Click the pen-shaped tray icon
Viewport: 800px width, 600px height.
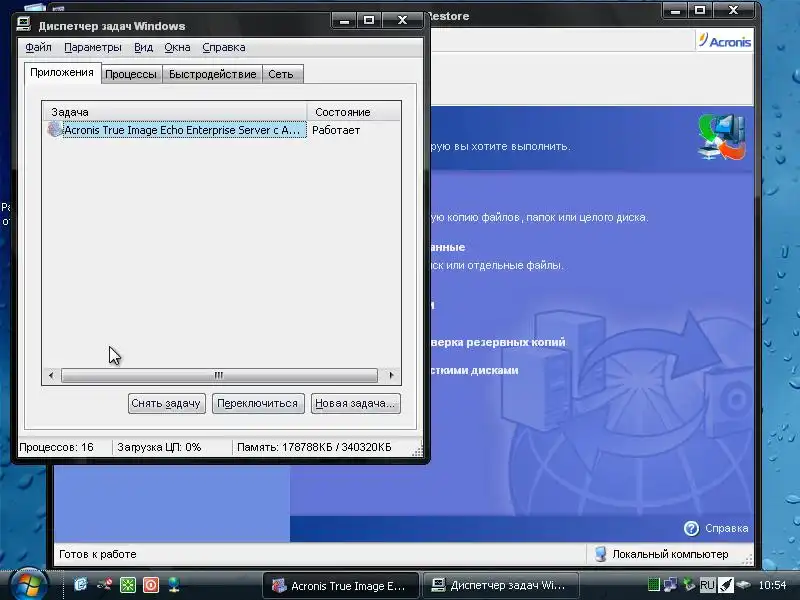[x=726, y=585]
